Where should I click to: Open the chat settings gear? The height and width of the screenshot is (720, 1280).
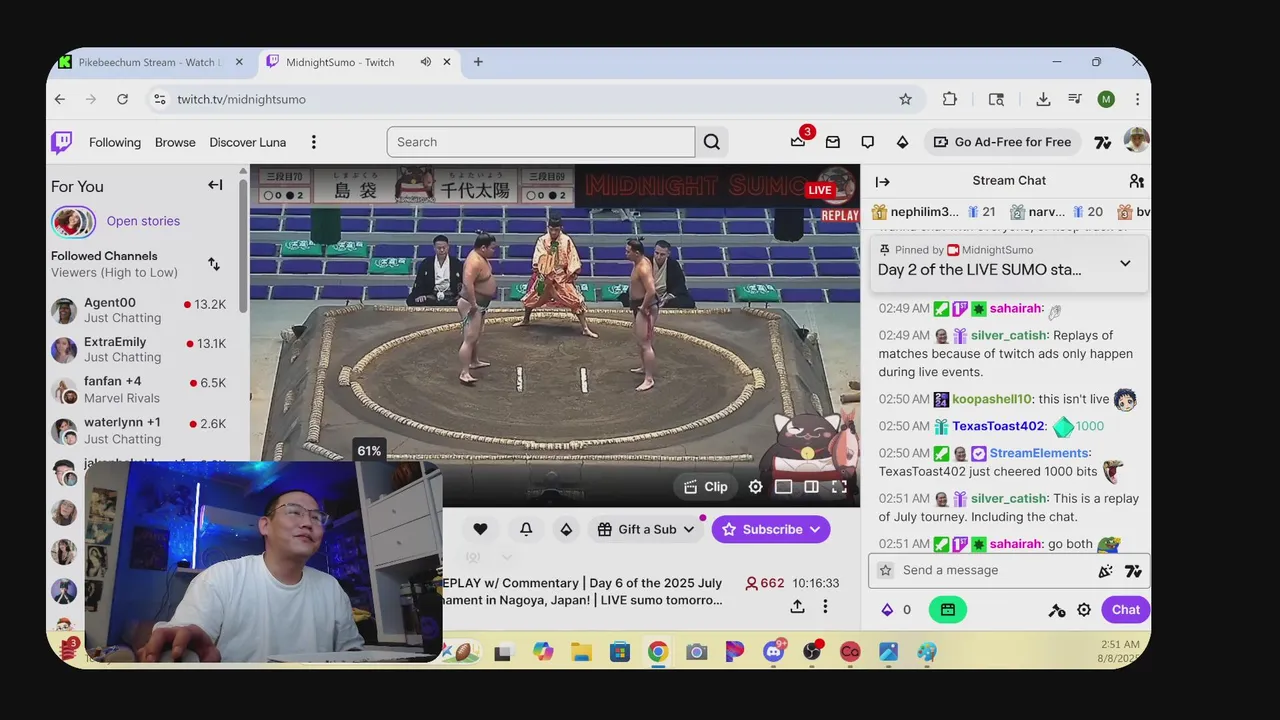pos(1084,610)
